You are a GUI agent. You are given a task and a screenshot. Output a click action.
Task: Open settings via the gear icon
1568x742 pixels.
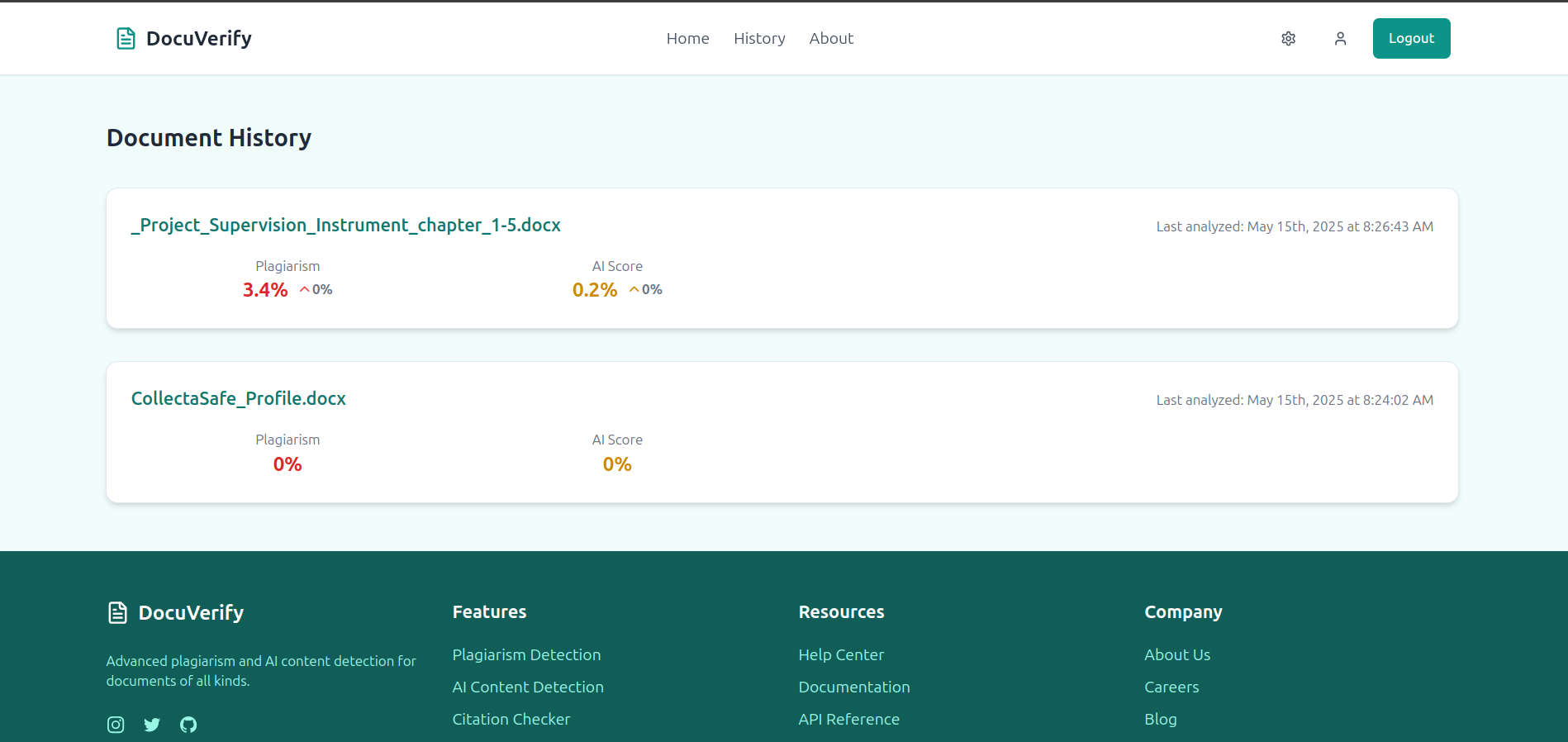point(1288,39)
